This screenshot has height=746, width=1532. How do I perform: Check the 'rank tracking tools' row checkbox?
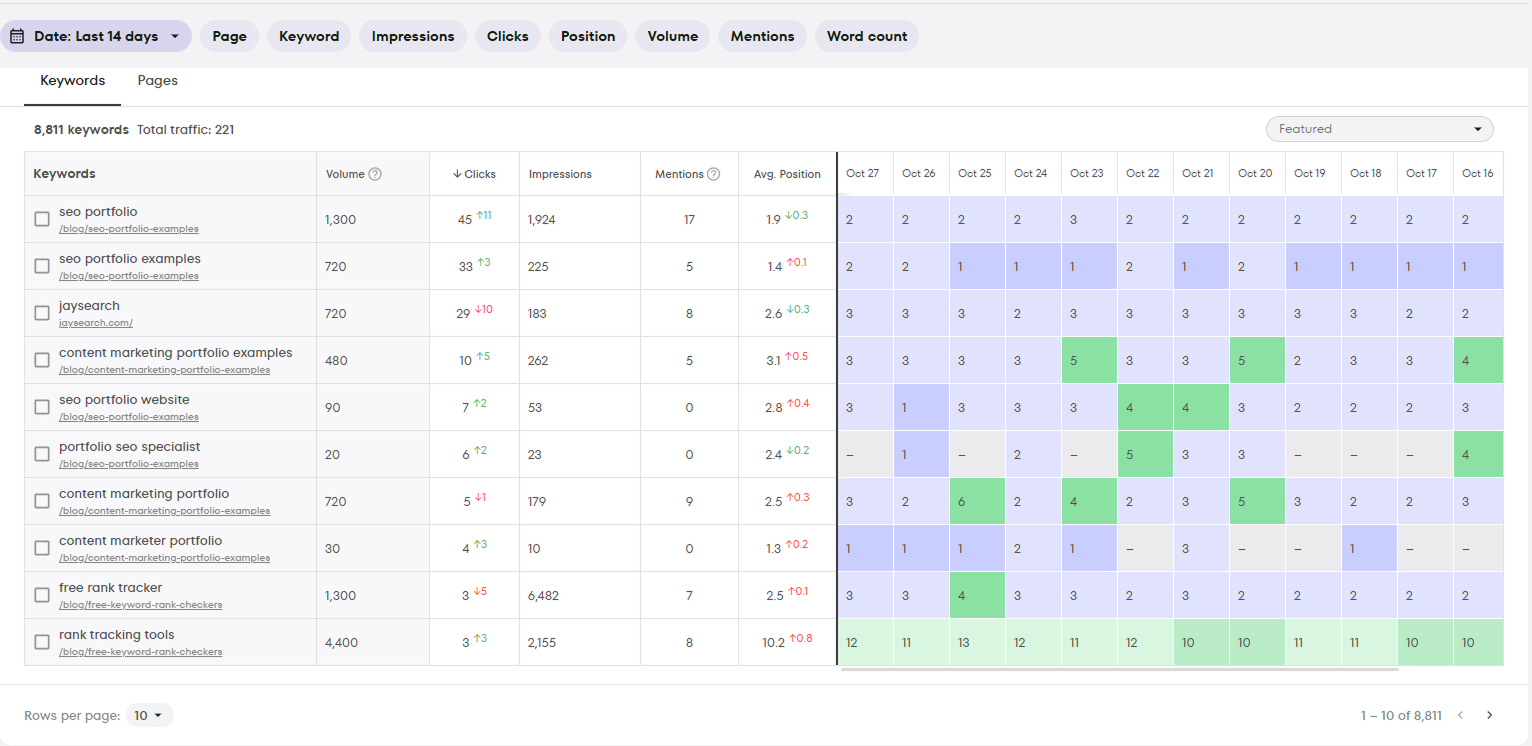click(x=41, y=641)
